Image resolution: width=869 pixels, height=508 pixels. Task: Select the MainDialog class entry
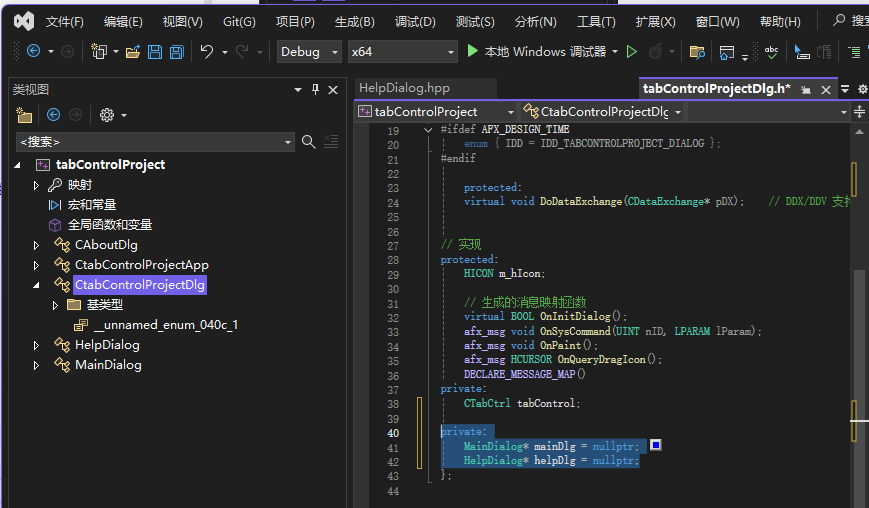(x=108, y=365)
